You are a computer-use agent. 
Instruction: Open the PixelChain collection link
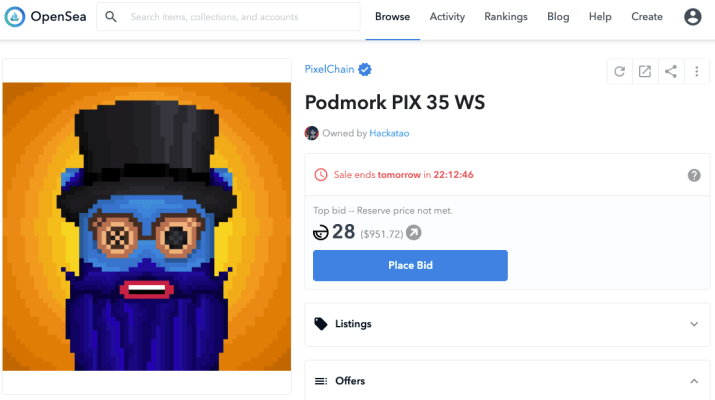click(x=329, y=69)
